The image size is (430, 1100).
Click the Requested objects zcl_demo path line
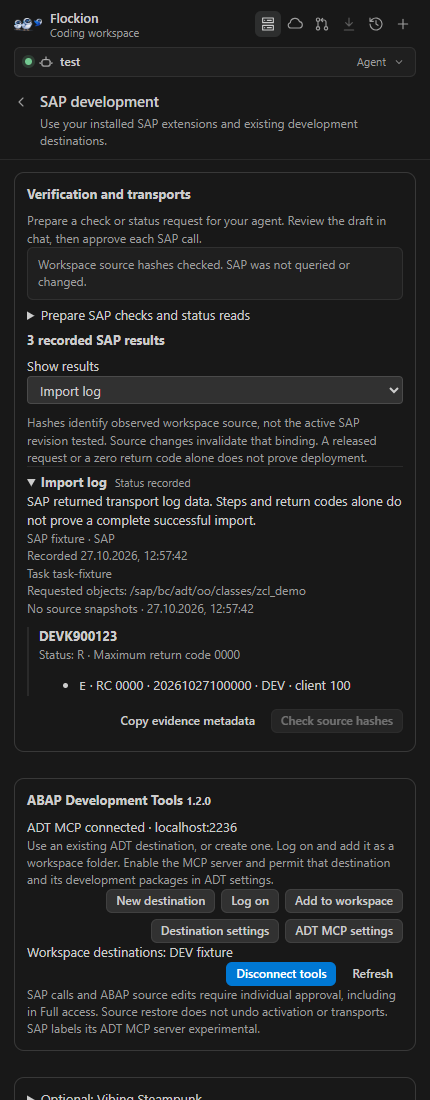click(166, 591)
